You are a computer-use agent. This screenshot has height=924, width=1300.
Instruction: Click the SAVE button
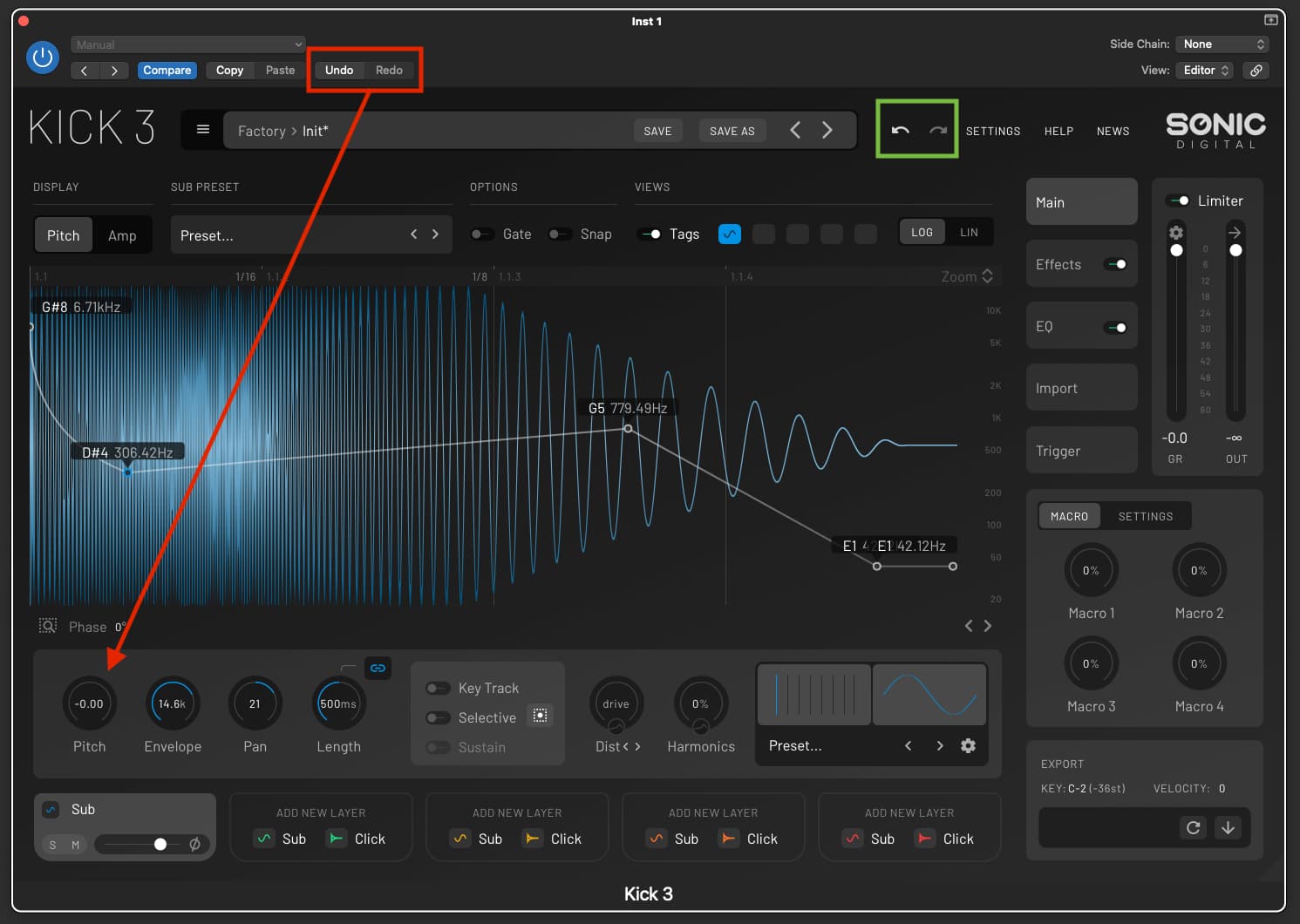(657, 131)
